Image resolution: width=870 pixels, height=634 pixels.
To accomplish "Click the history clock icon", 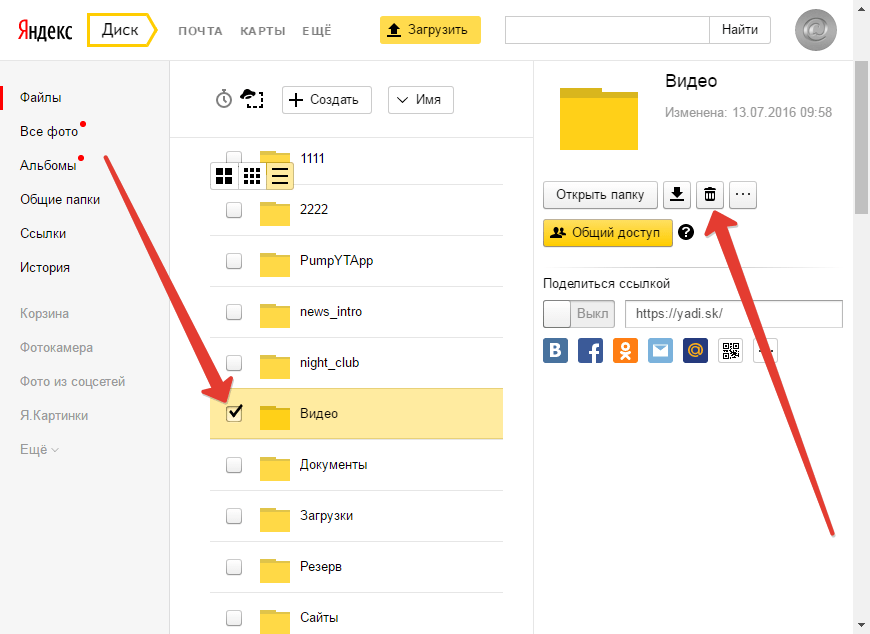I will coord(224,99).
